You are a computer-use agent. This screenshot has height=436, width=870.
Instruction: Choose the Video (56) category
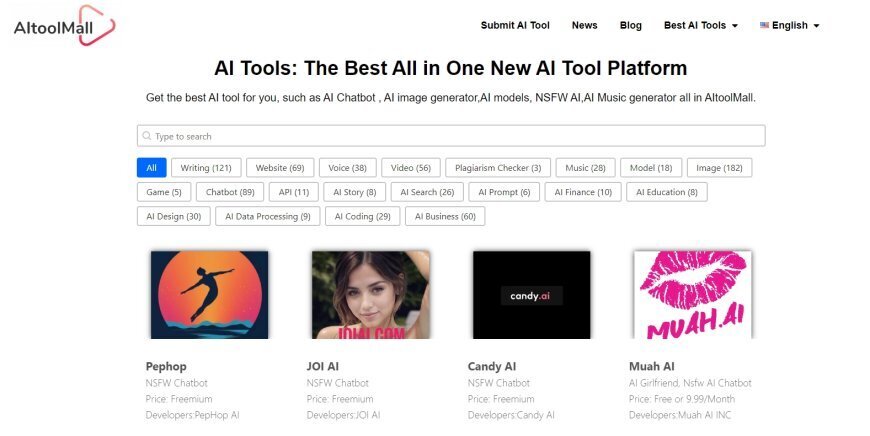410,168
